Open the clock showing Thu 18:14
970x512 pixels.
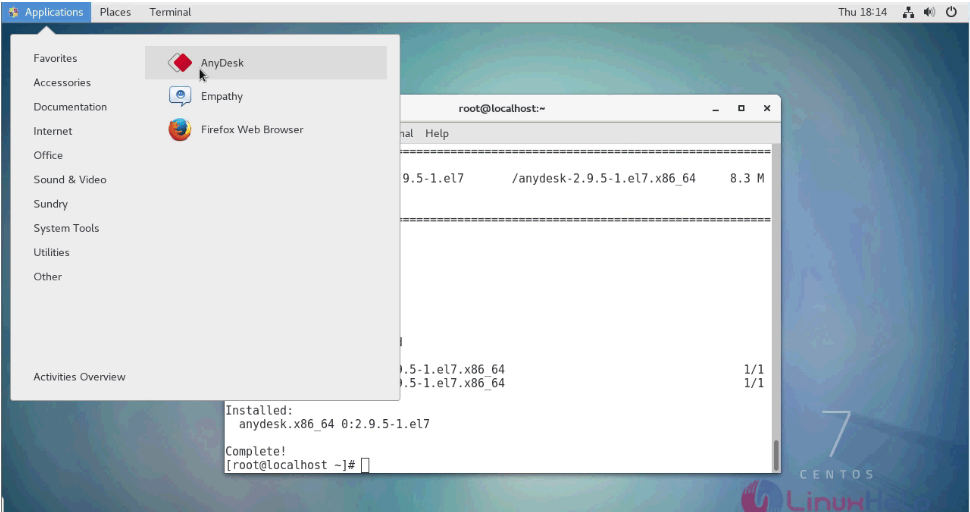(862, 12)
